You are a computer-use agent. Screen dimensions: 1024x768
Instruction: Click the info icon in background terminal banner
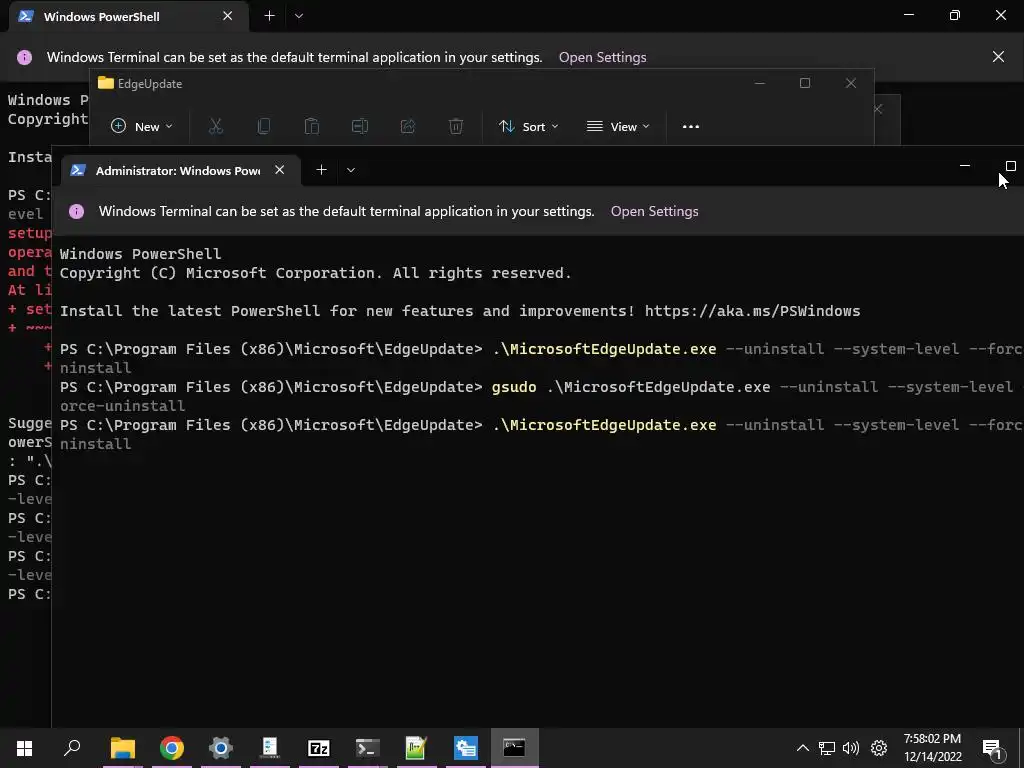[x=24, y=57]
